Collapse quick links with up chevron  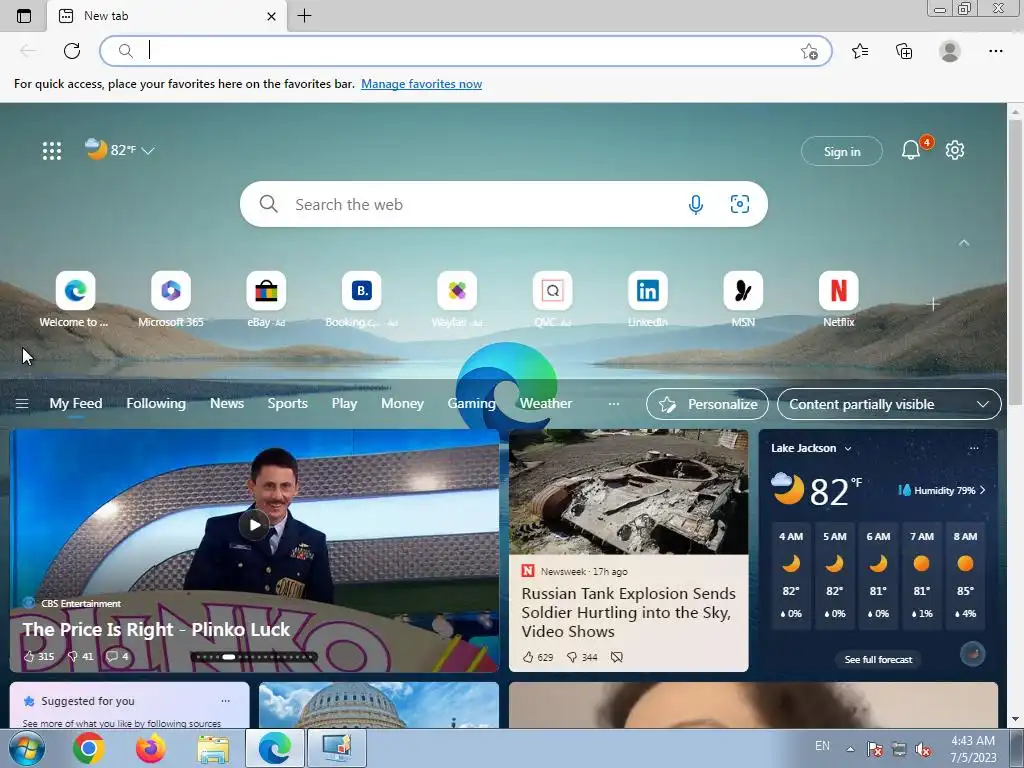tap(964, 243)
